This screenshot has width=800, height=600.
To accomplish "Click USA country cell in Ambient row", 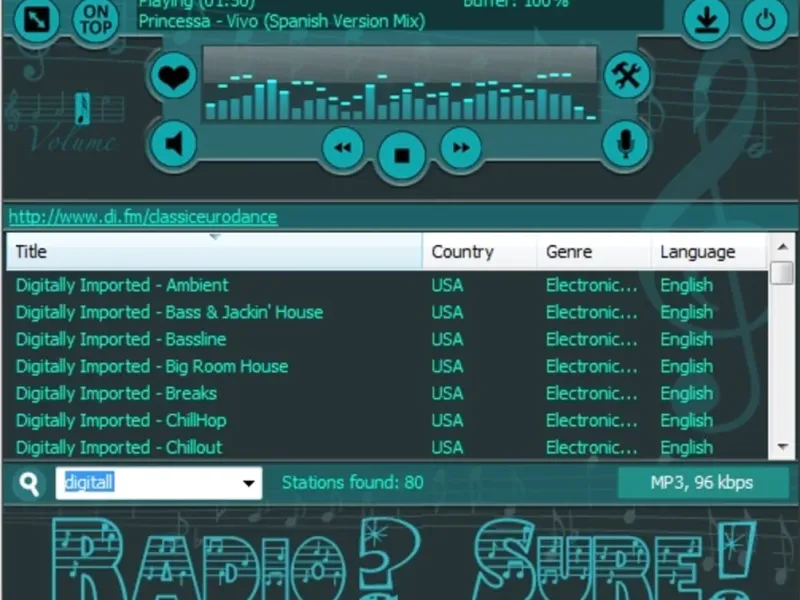I will point(447,285).
